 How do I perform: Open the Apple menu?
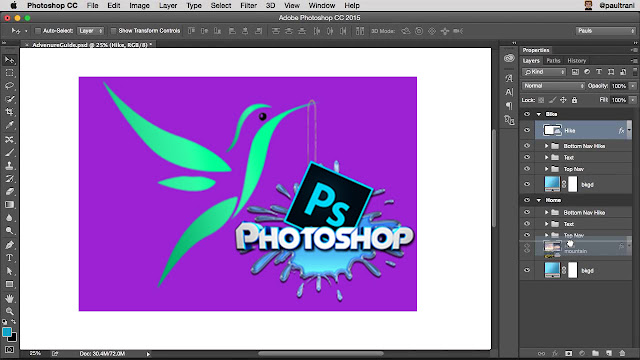(13, 6)
